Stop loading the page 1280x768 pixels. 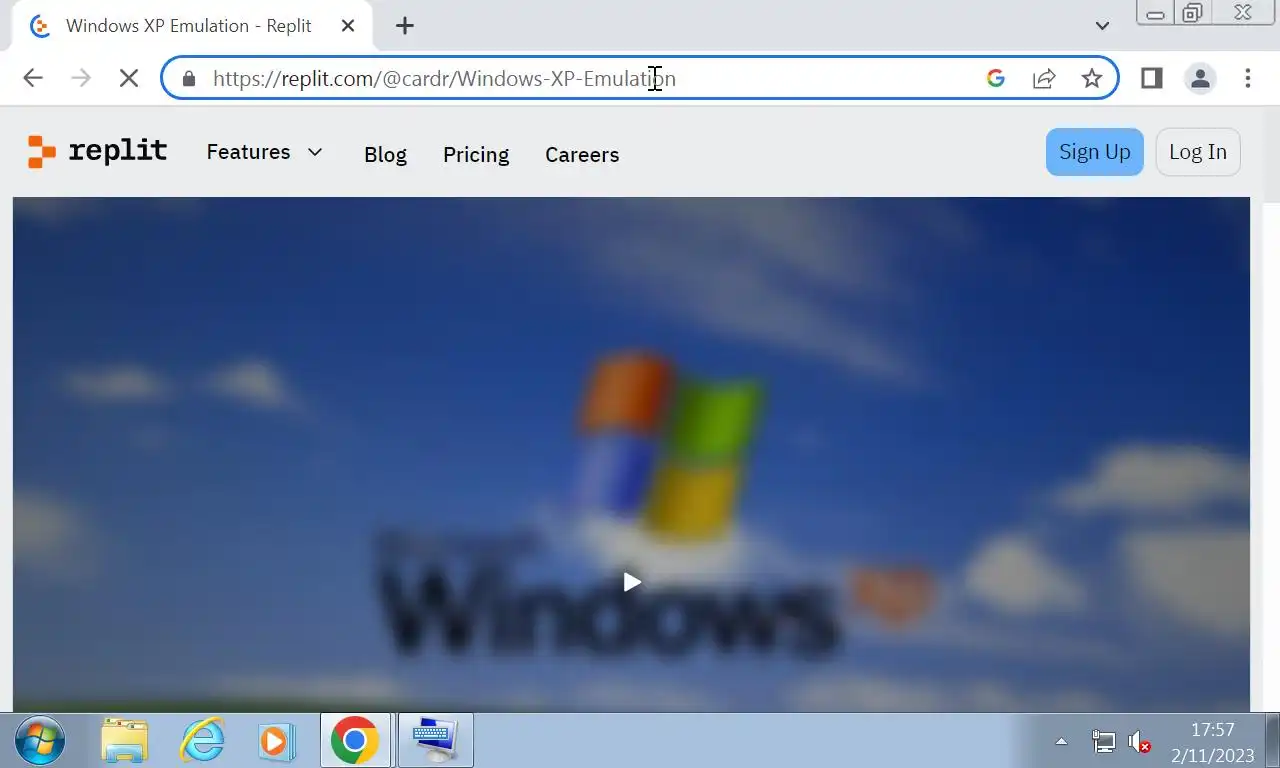click(x=128, y=78)
